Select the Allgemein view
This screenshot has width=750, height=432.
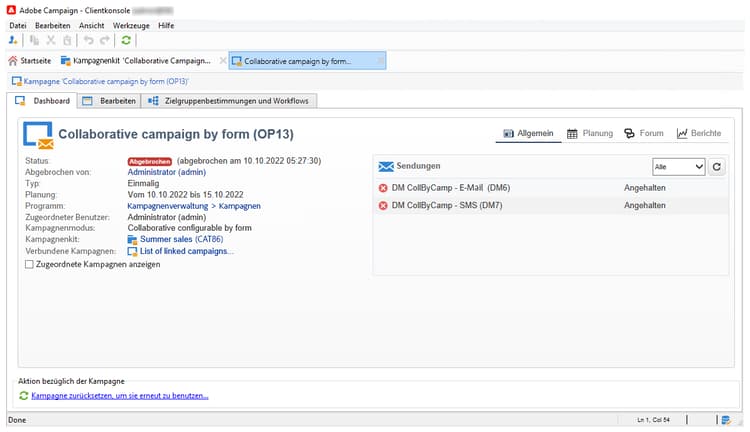528,133
